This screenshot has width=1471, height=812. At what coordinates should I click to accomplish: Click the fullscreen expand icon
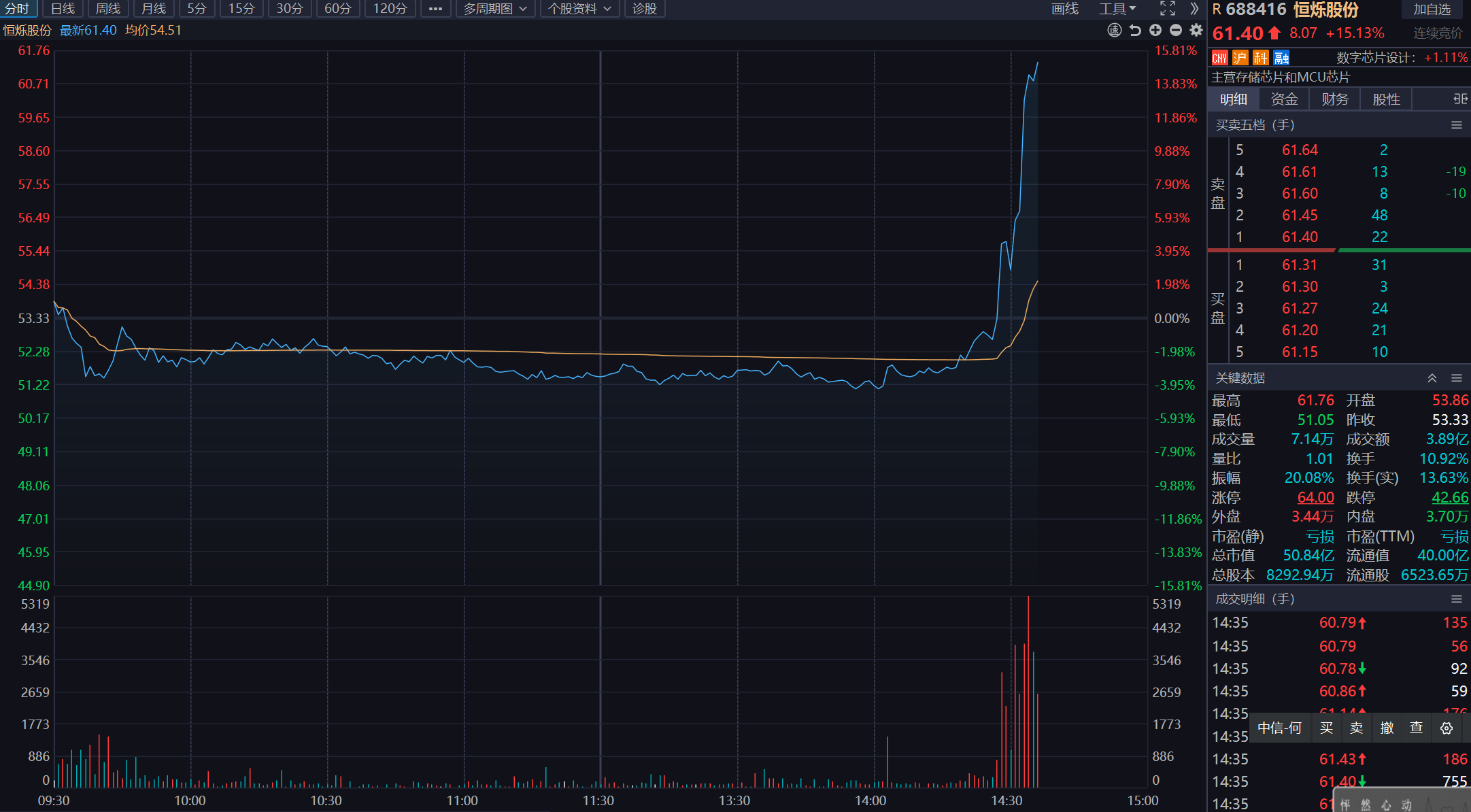(1168, 9)
